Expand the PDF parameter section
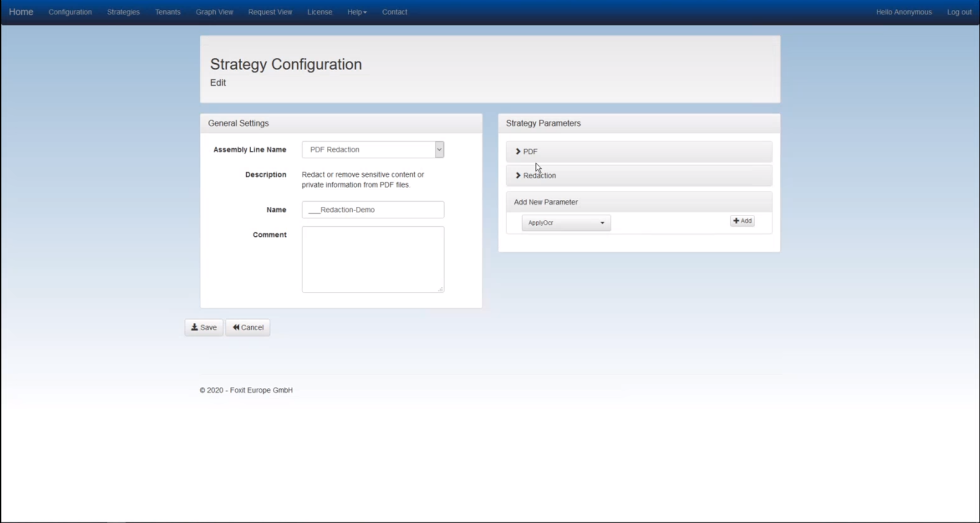 coord(530,152)
